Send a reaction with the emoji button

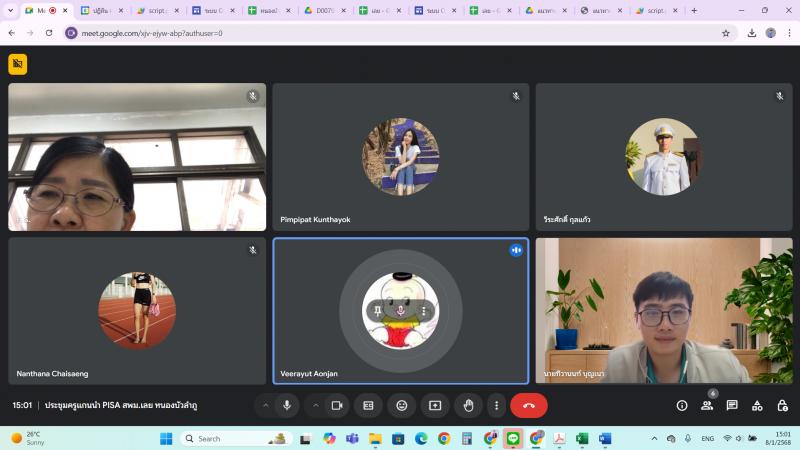tap(402, 406)
